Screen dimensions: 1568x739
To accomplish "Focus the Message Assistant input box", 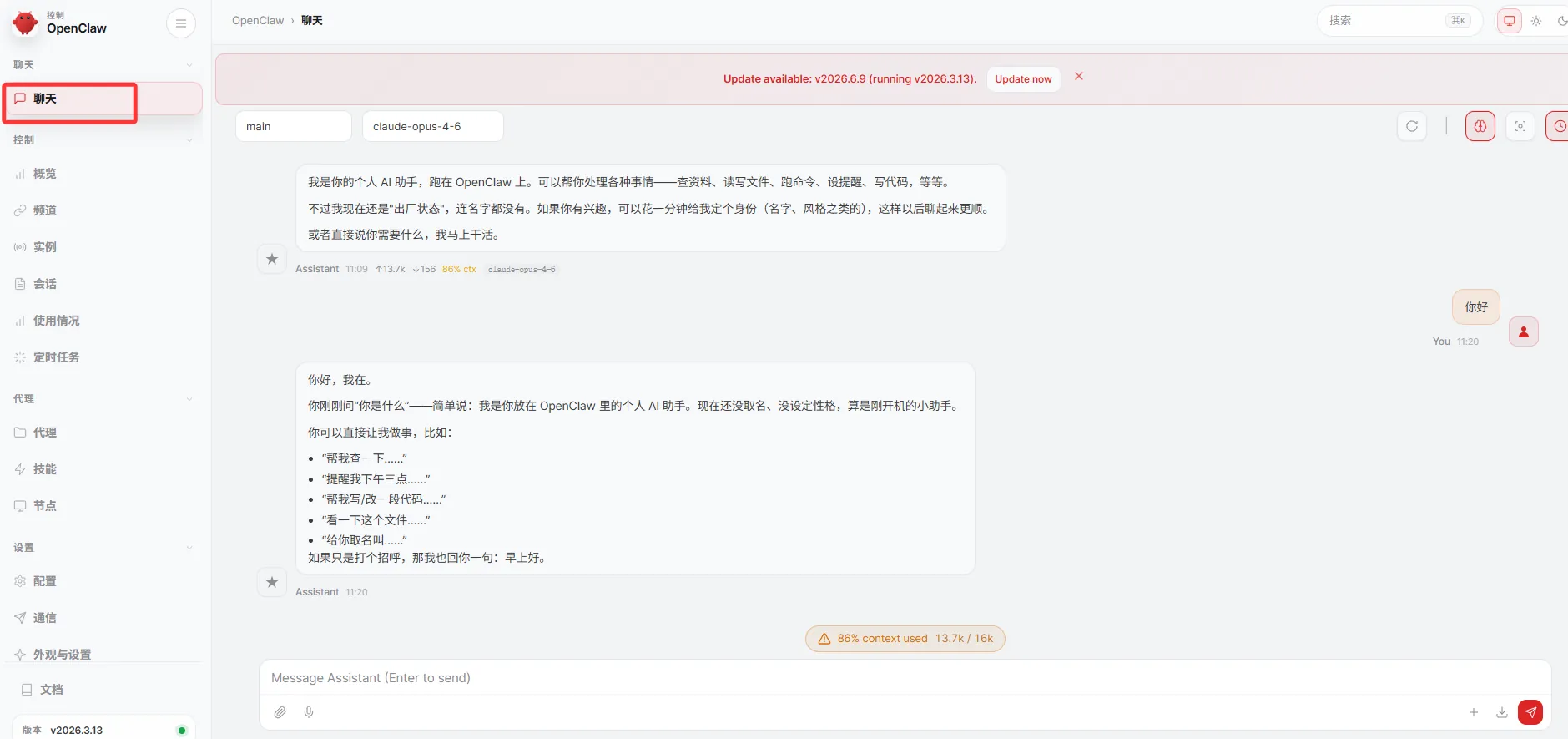I will 905,678.
